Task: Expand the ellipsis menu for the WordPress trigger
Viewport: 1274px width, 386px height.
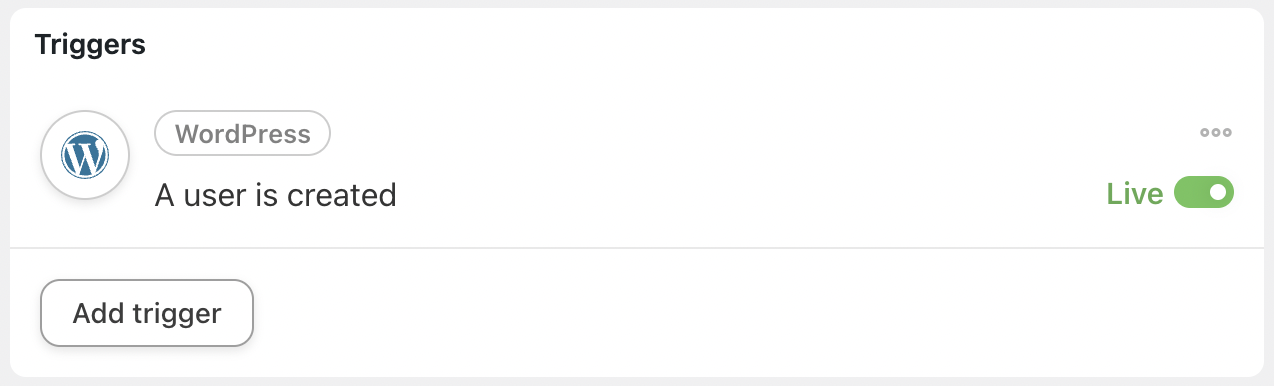Action: pyautogui.click(x=1216, y=133)
